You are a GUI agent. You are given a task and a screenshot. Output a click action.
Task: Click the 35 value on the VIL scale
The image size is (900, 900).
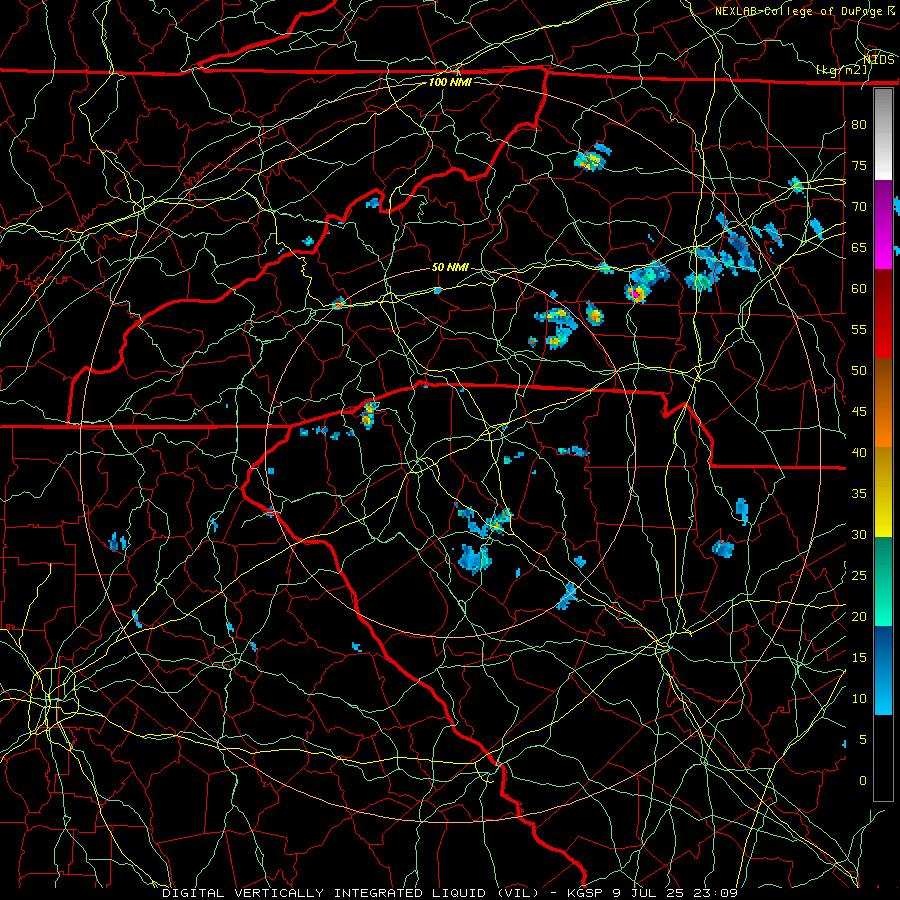pyautogui.click(x=859, y=494)
